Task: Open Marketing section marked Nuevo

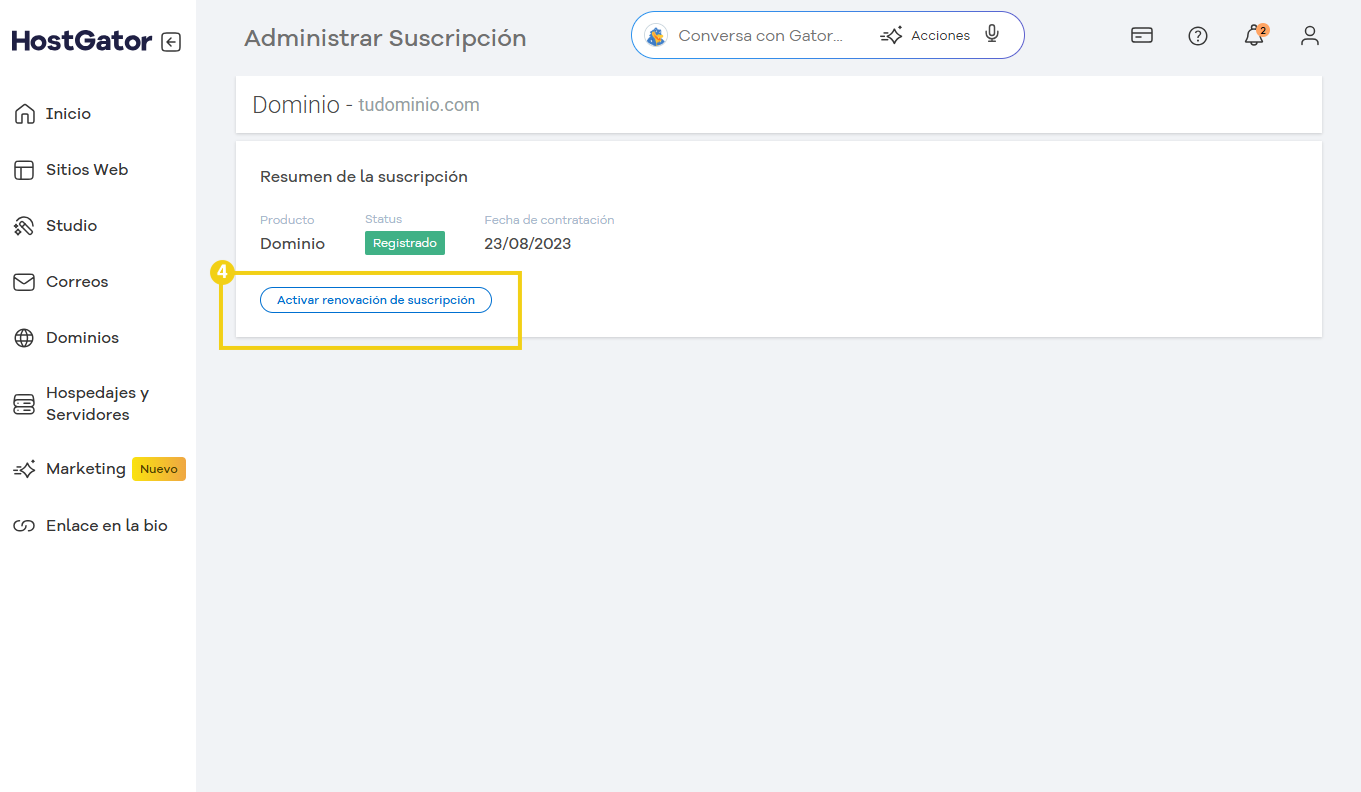Action: [x=85, y=469]
